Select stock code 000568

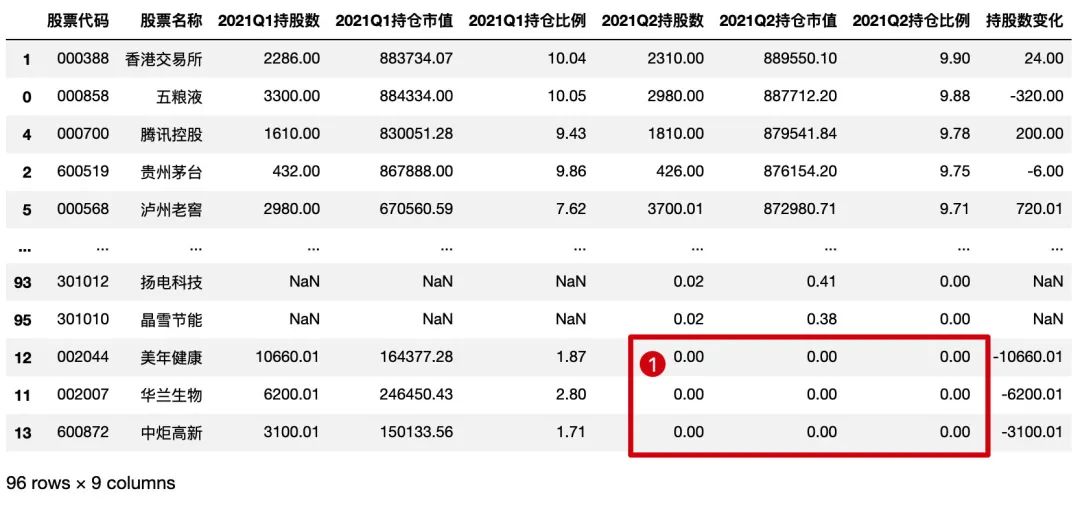coord(83,209)
